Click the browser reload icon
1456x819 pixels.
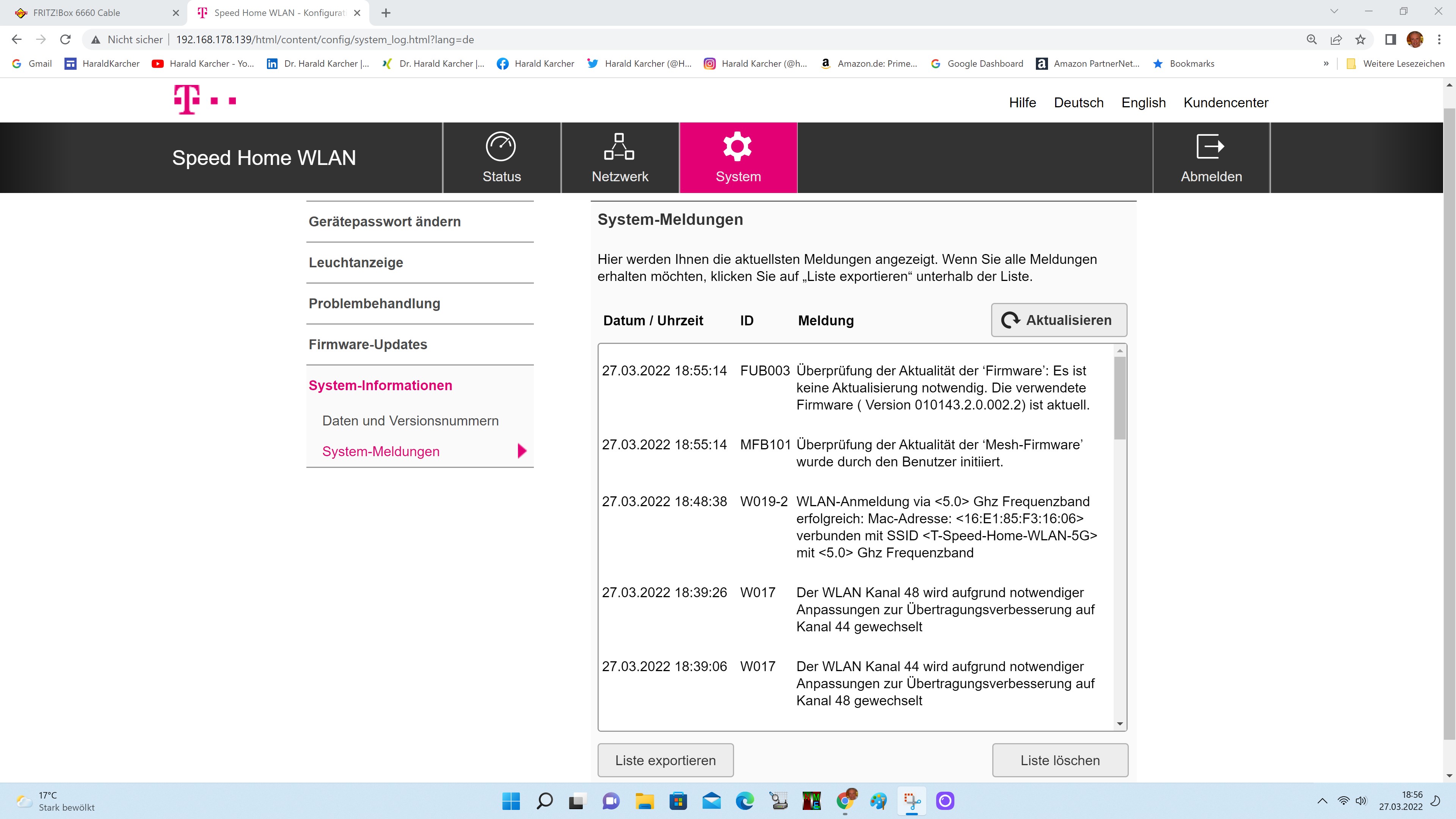(x=66, y=39)
